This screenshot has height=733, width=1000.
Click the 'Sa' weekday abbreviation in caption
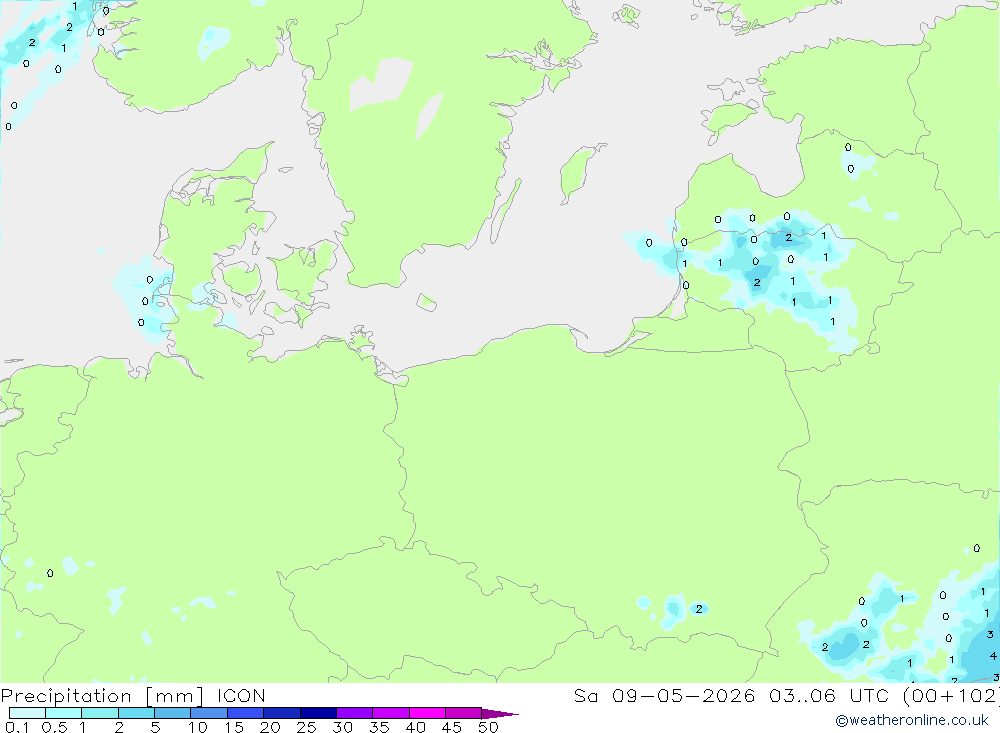(x=585, y=695)
